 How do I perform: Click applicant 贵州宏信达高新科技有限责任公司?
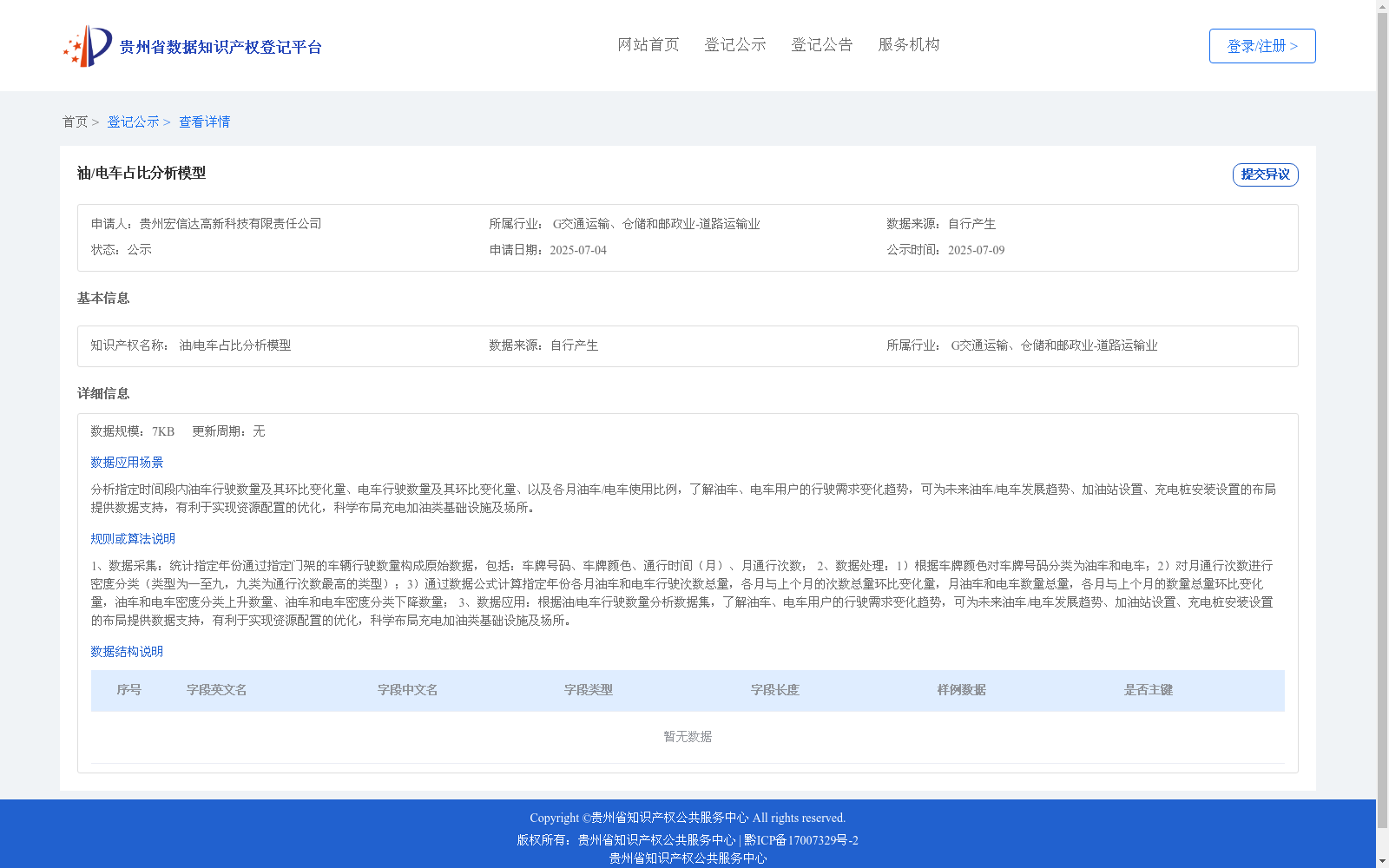click(230, 224)
